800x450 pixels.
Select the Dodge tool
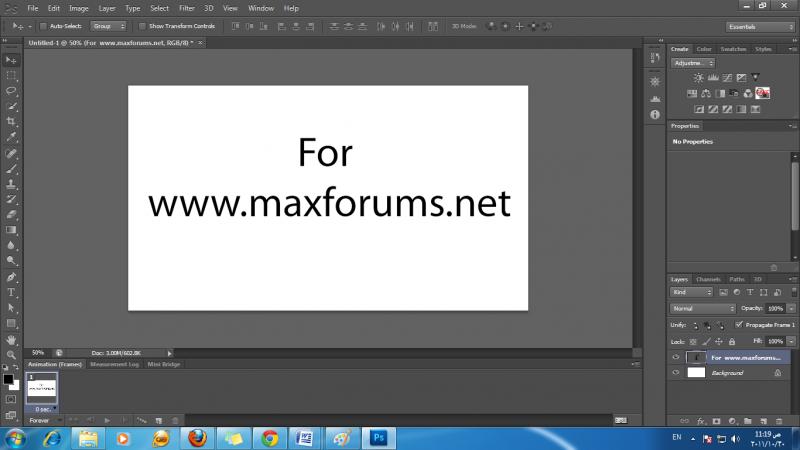tap(11, 260)
